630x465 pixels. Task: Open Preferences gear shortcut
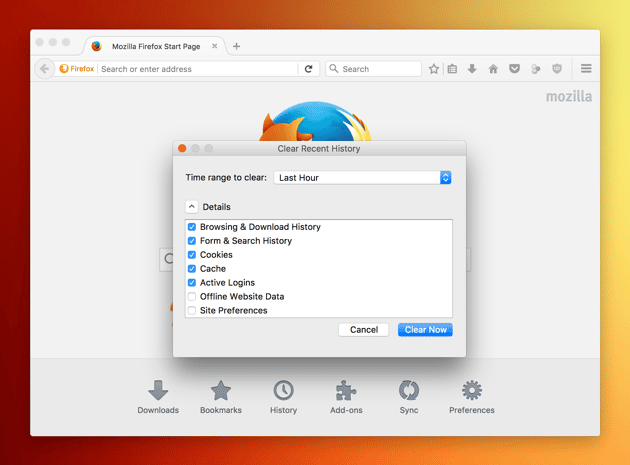472,397
